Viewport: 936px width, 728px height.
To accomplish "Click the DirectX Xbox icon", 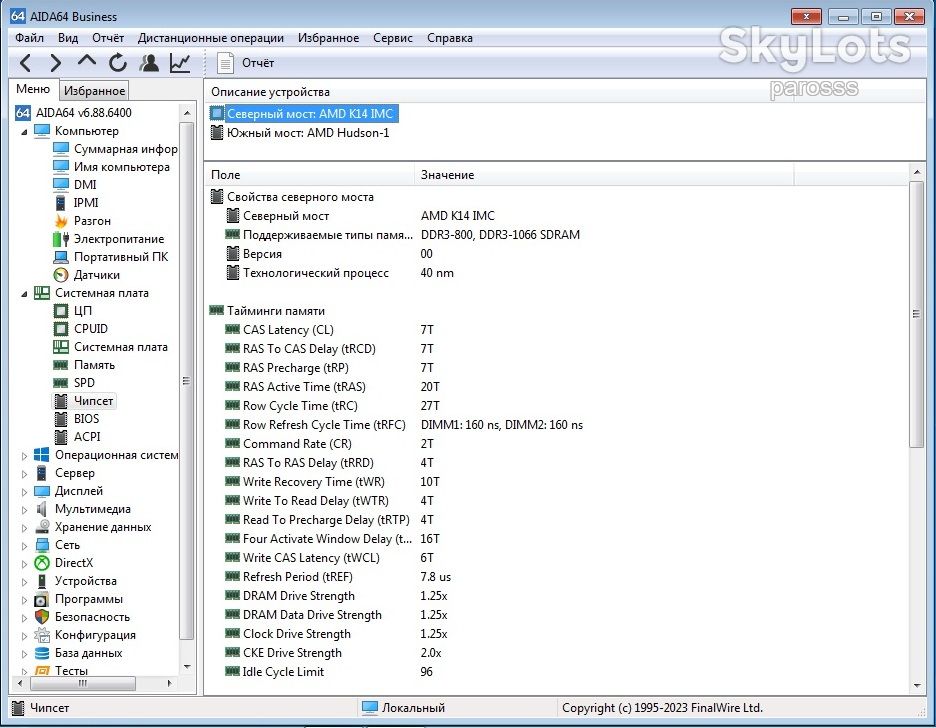I will pyautogui.click(x=42, y=563).
